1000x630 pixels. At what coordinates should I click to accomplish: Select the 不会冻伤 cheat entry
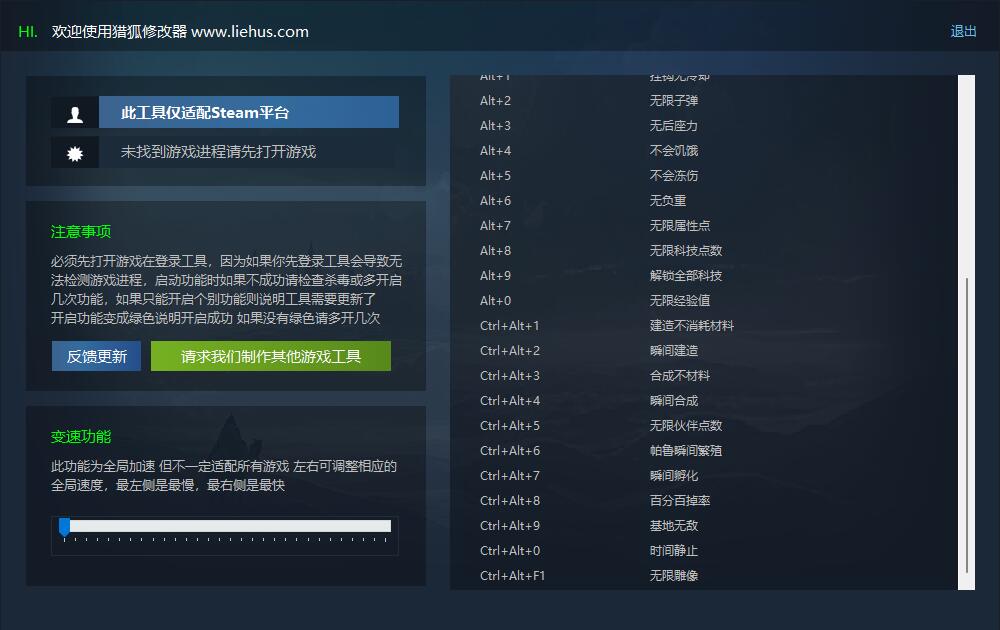coord(673,175)
